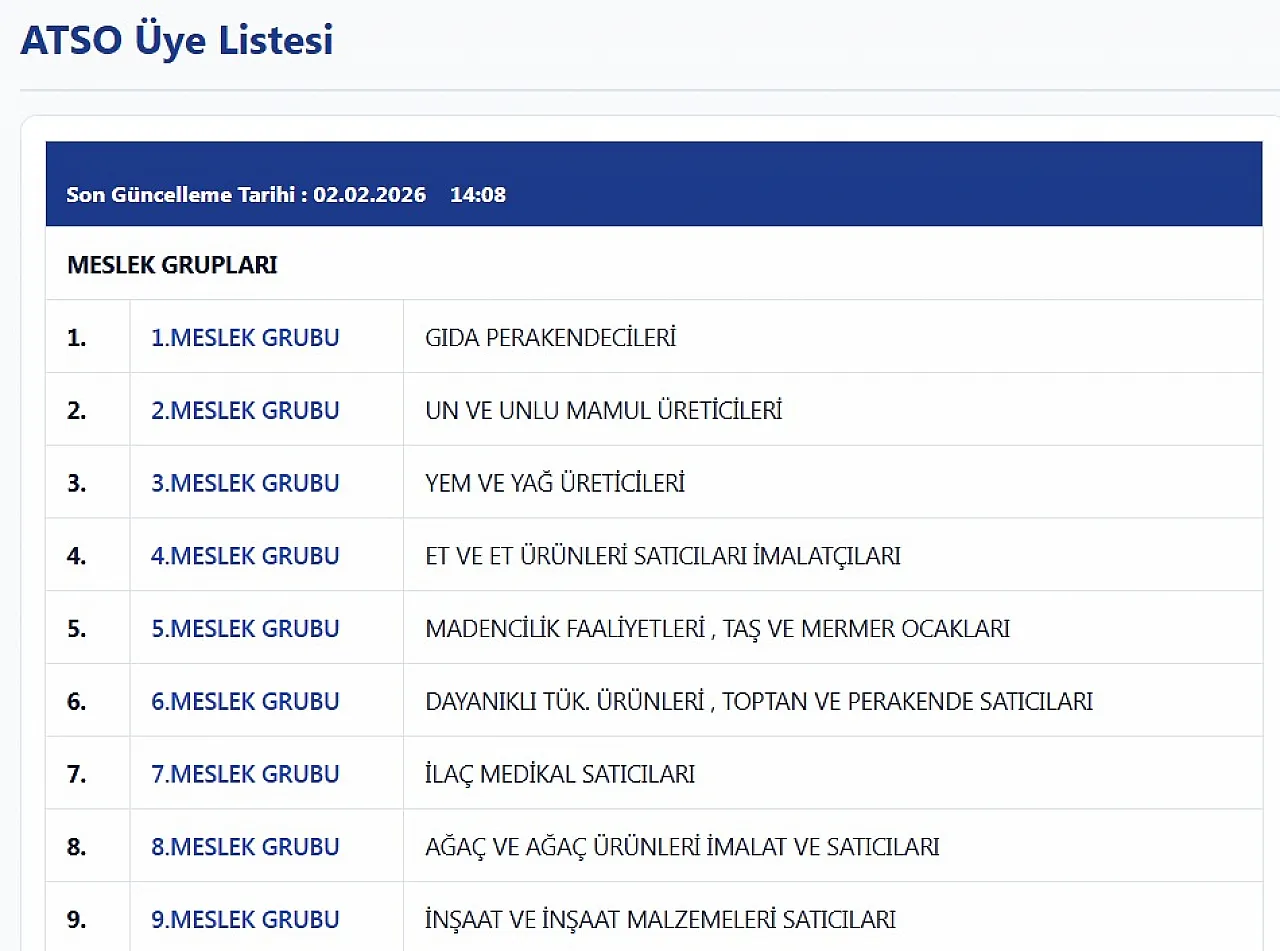The height and width of the screenshot is (951, 1280).
Task: Select ET VE ET ÜRÜNLERİ SATICILARI İMALATÇILARI text
Action: (663, 556)
